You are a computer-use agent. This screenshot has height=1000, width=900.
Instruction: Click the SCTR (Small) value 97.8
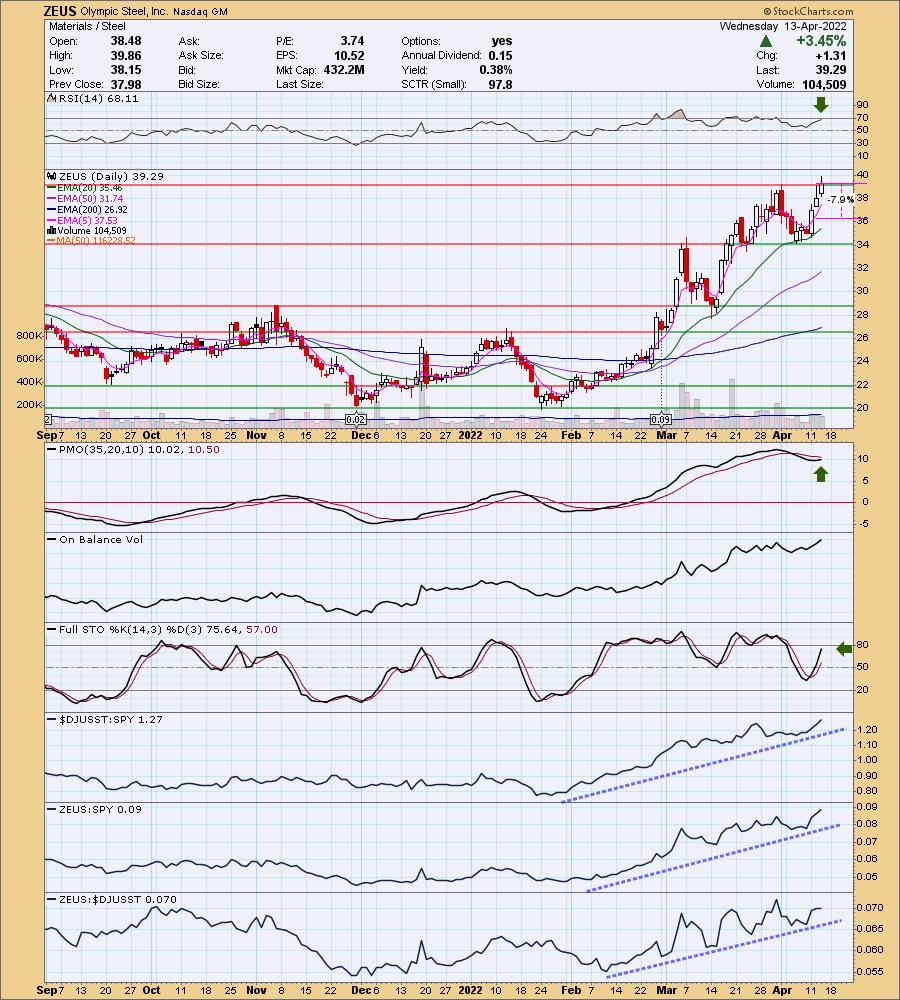(501, 84)
